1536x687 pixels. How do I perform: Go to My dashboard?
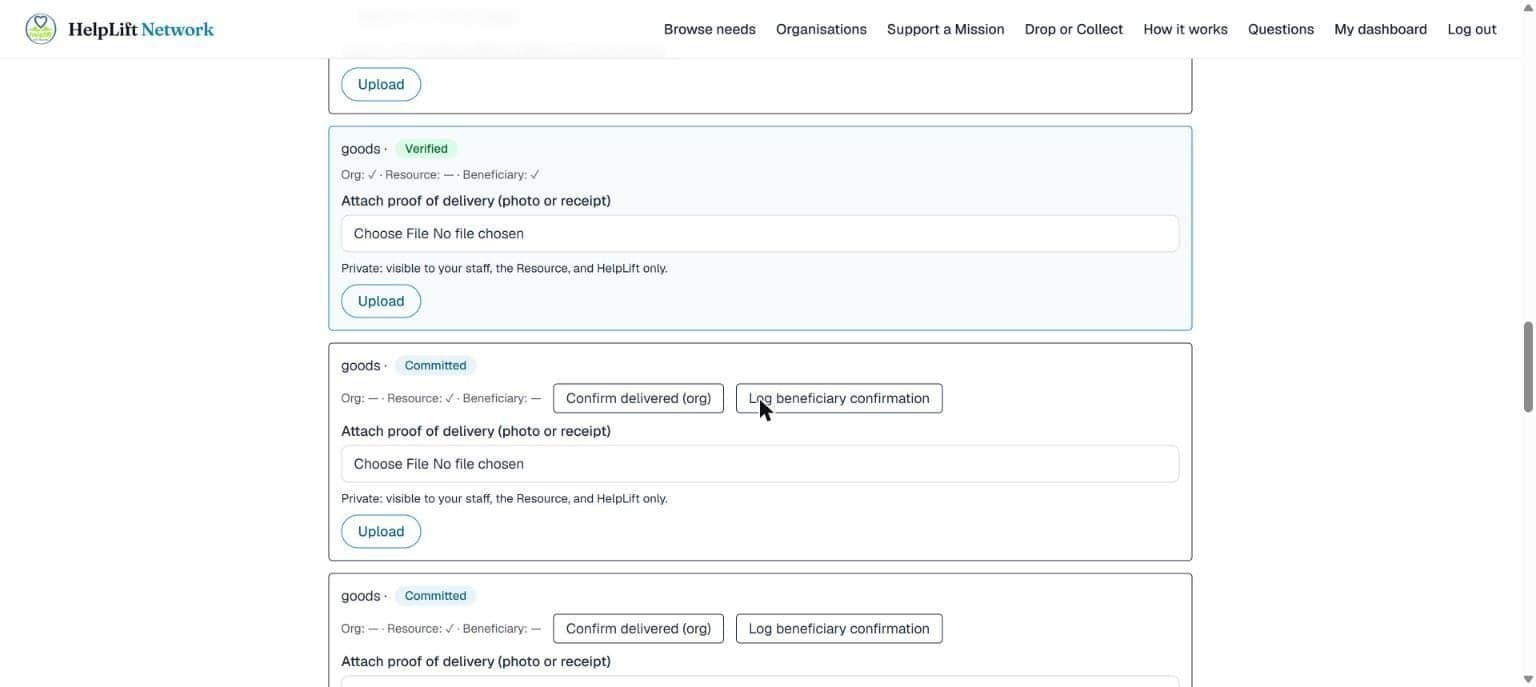[x=1380, y=29]
